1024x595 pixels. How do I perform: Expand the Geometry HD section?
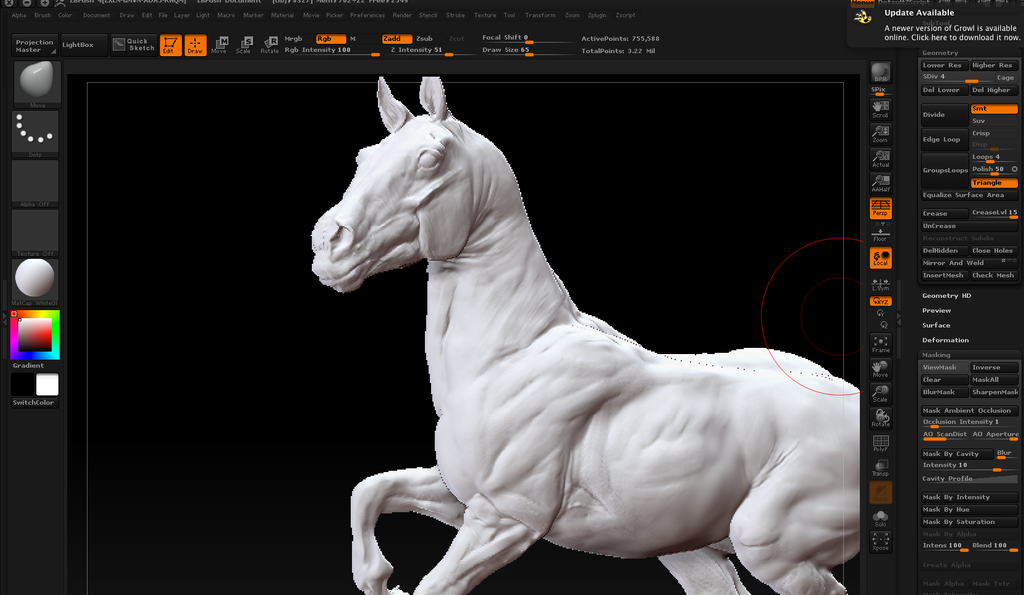pos(946,296)
